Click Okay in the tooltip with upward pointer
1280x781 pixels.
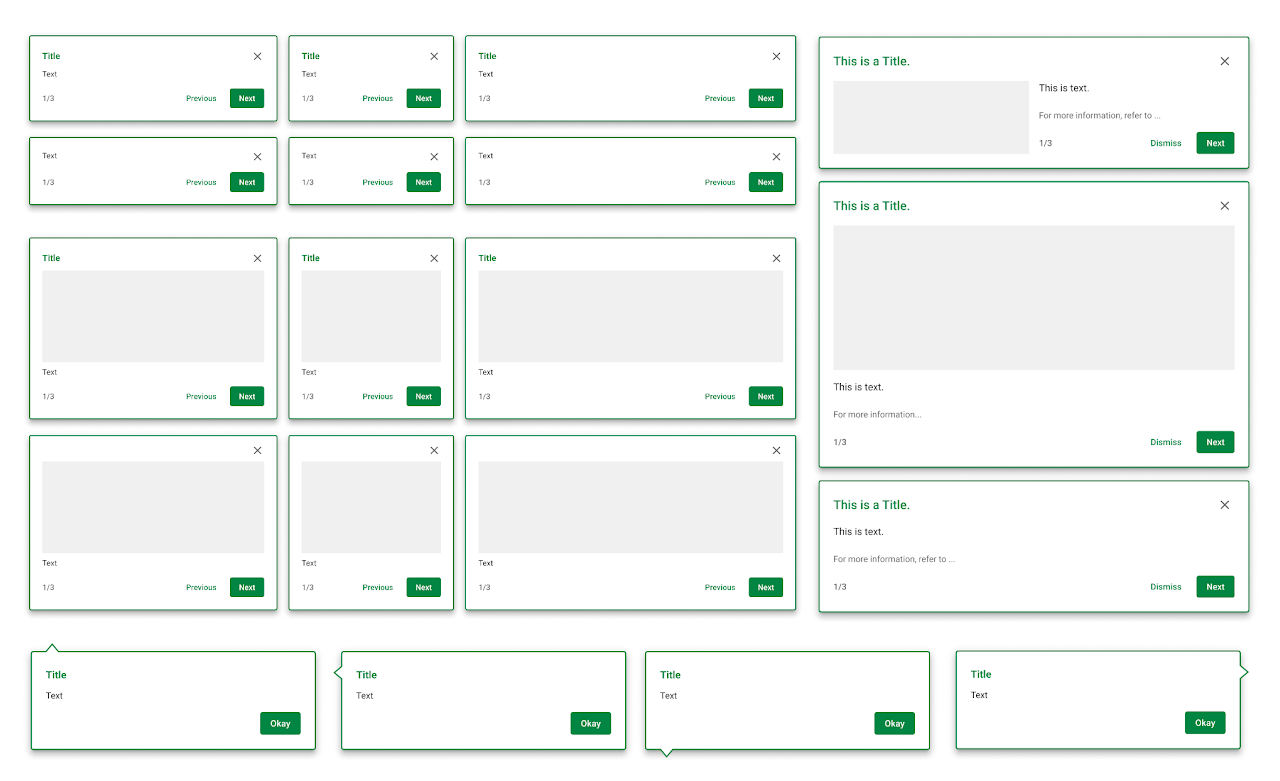click(280, 724)
